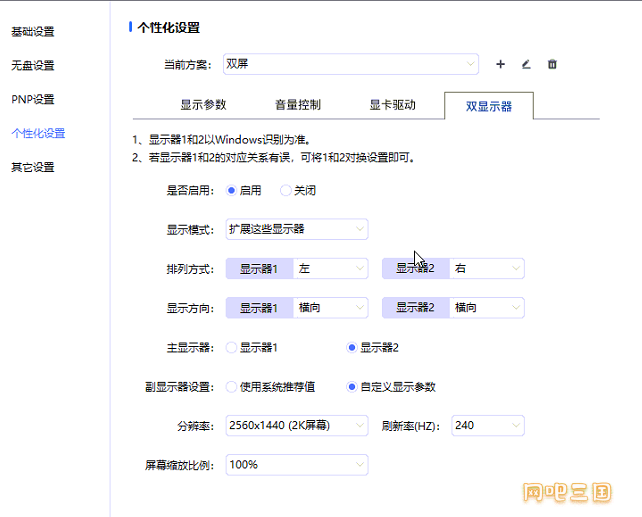Screen dimensions: 642x517
Task: Choose 显示器1 as main display
Action: 231,348
